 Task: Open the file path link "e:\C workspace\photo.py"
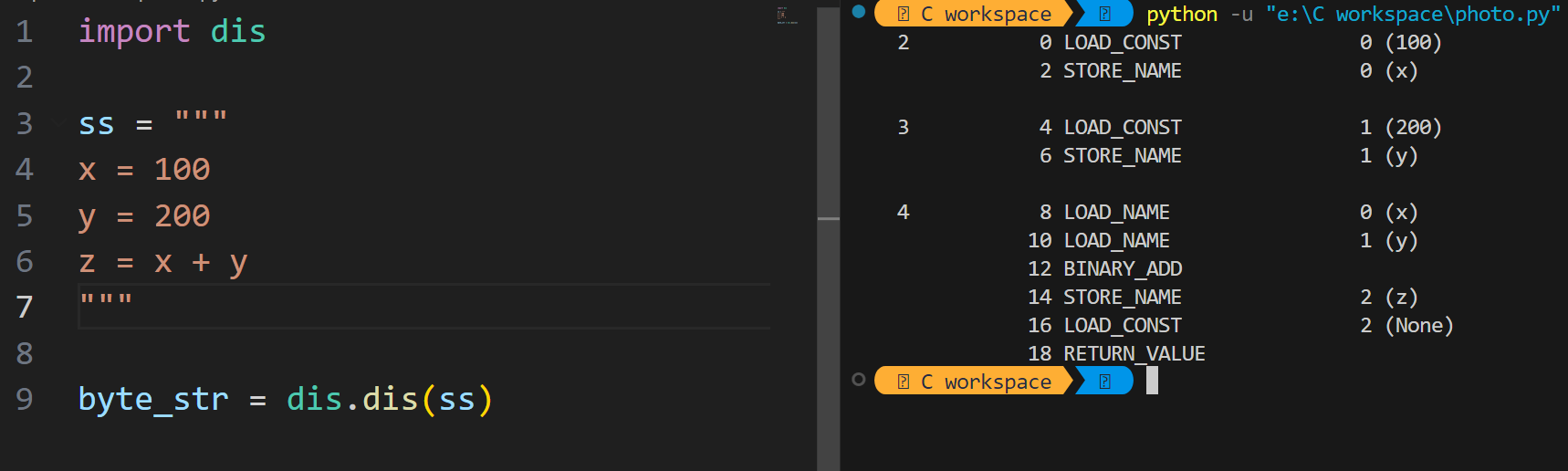coord(1412,14)
